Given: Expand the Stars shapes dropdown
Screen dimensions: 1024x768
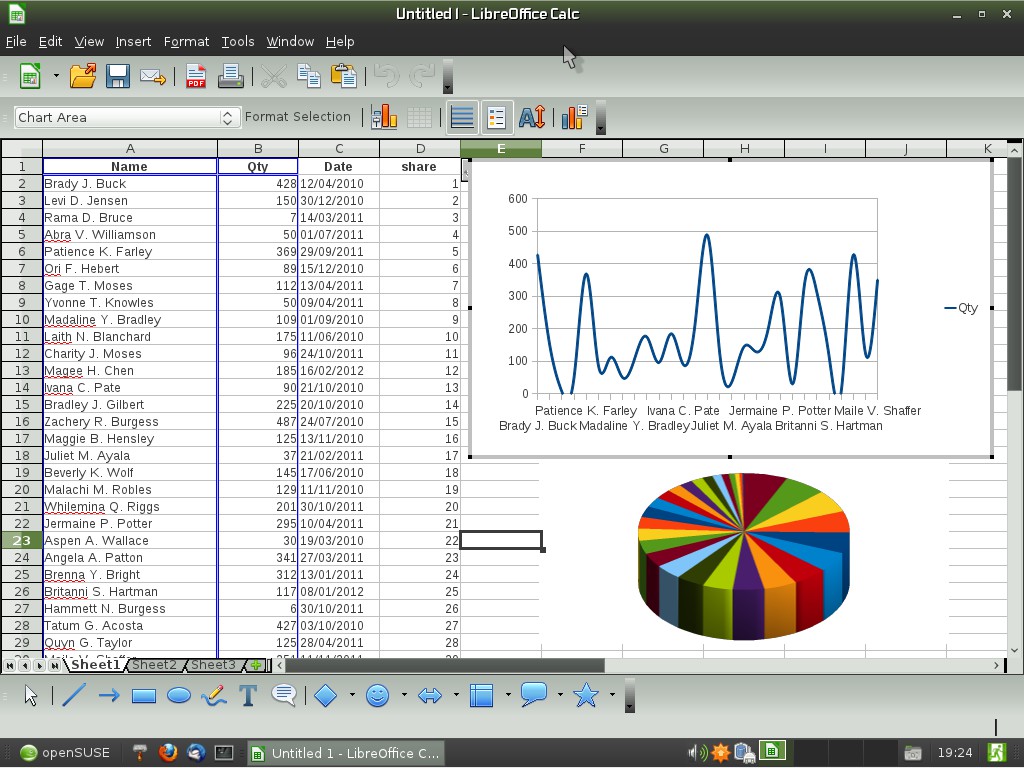Looking at the screenshot, I should [613, 694].
